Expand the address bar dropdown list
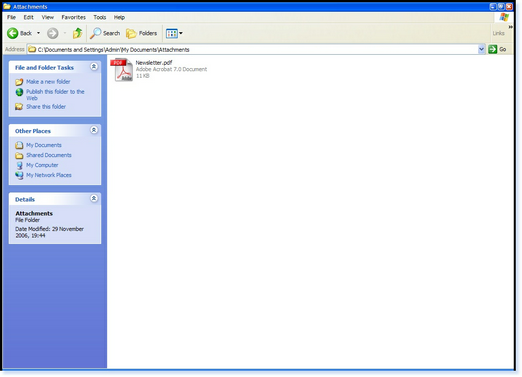 click(x=481, y=49)
